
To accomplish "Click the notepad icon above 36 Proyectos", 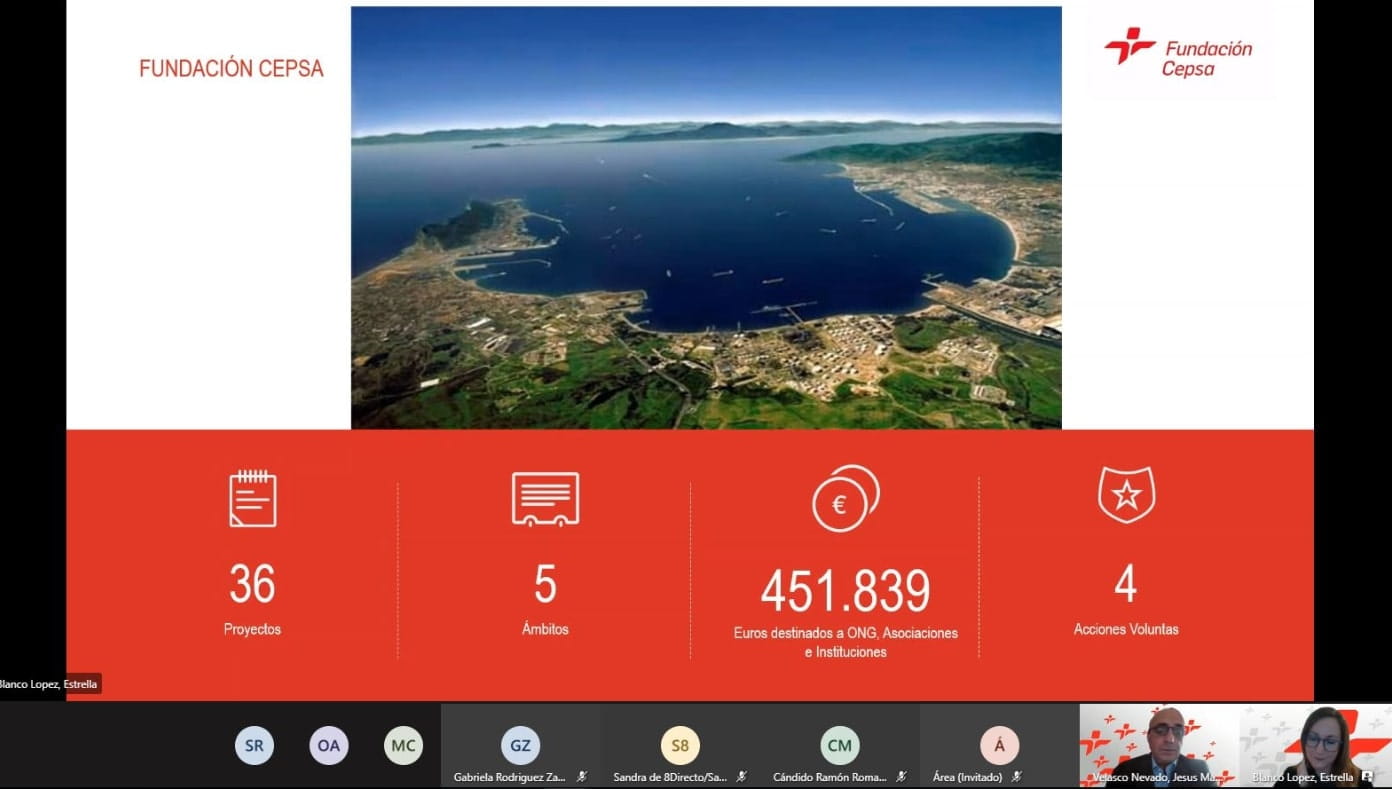I will tap(253, 498).
